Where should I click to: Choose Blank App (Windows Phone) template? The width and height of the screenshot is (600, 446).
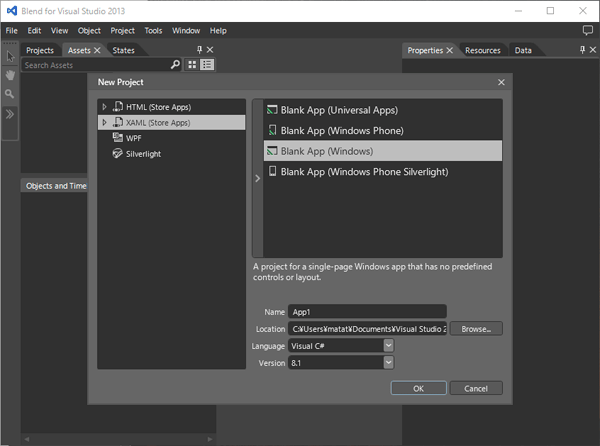pyautogui.click(x=383, y=130)
